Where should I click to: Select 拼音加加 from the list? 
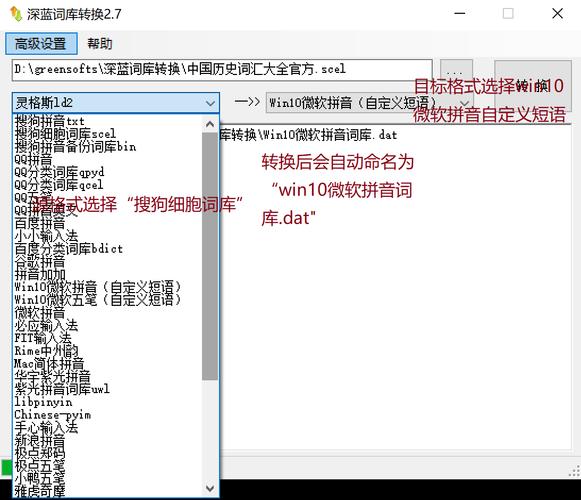click(107, 274)
